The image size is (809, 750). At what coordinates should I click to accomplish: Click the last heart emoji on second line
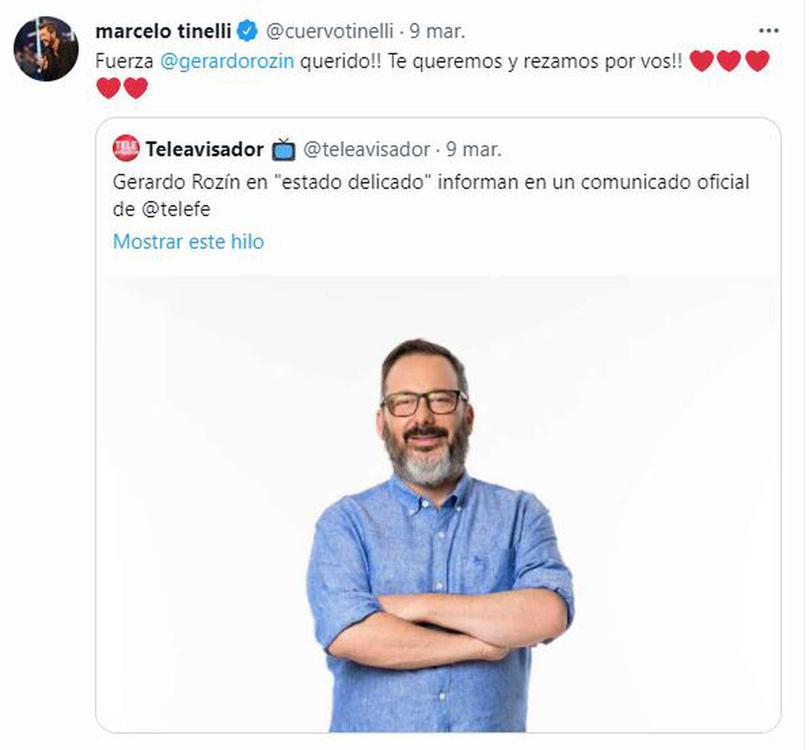point(136,88)
